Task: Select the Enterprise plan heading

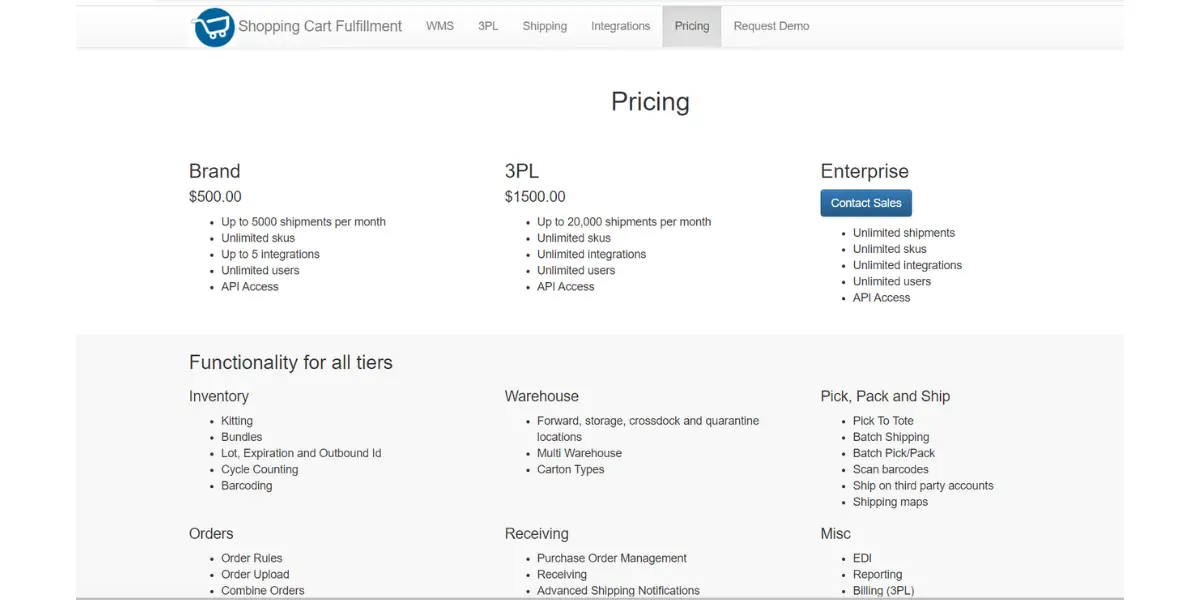Action: click(x=865, y=171)
